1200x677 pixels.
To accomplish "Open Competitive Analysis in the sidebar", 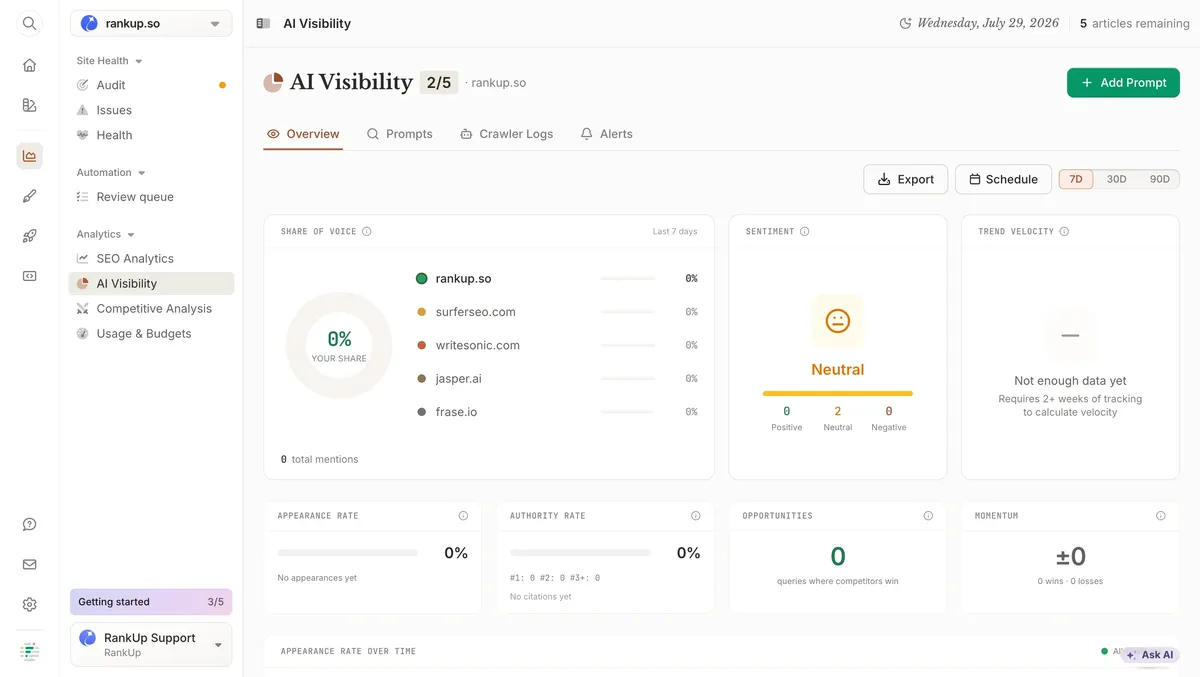I will click(x=151, y=309).
